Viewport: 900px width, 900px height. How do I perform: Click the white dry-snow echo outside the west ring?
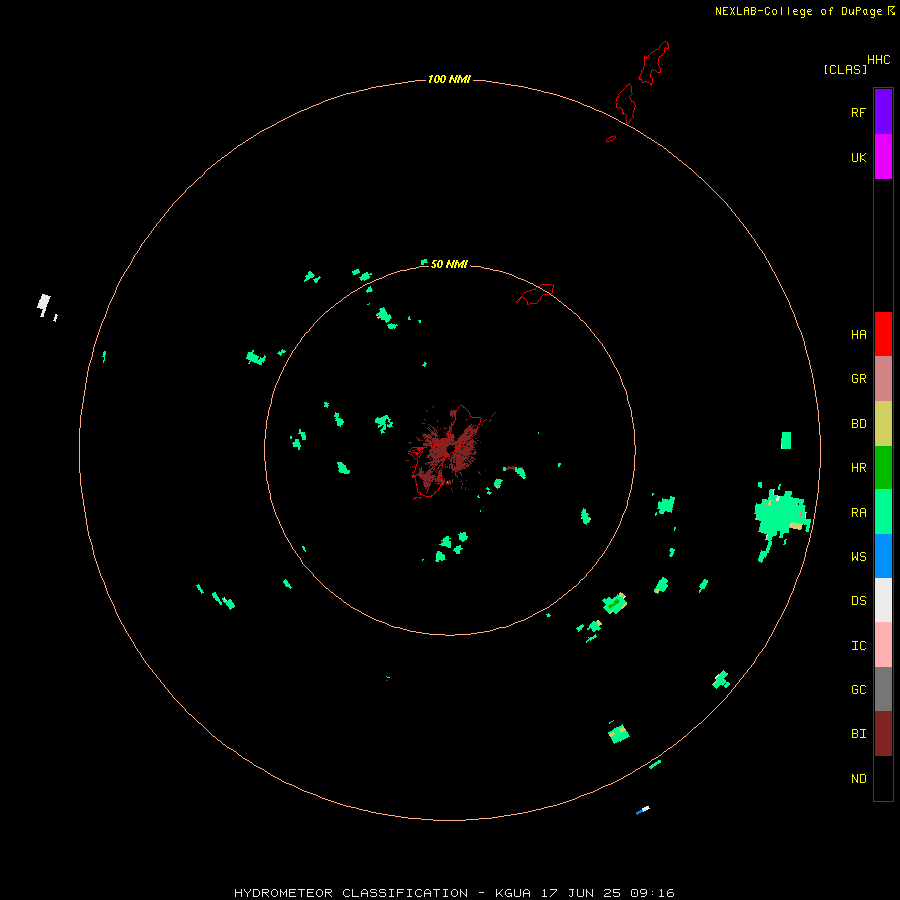44,304
